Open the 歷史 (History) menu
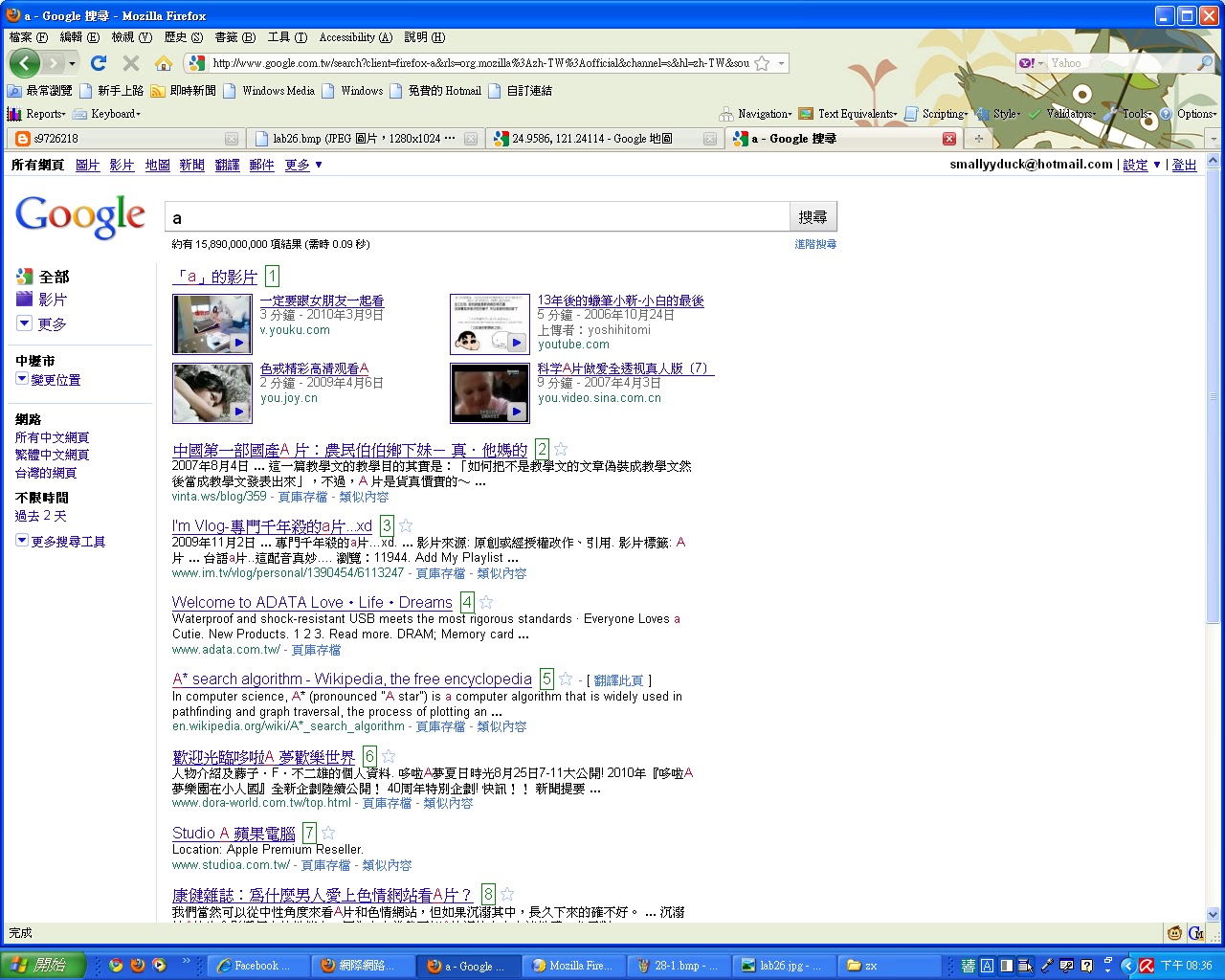This screenshot has width=1225, height=980. point(183,37)
